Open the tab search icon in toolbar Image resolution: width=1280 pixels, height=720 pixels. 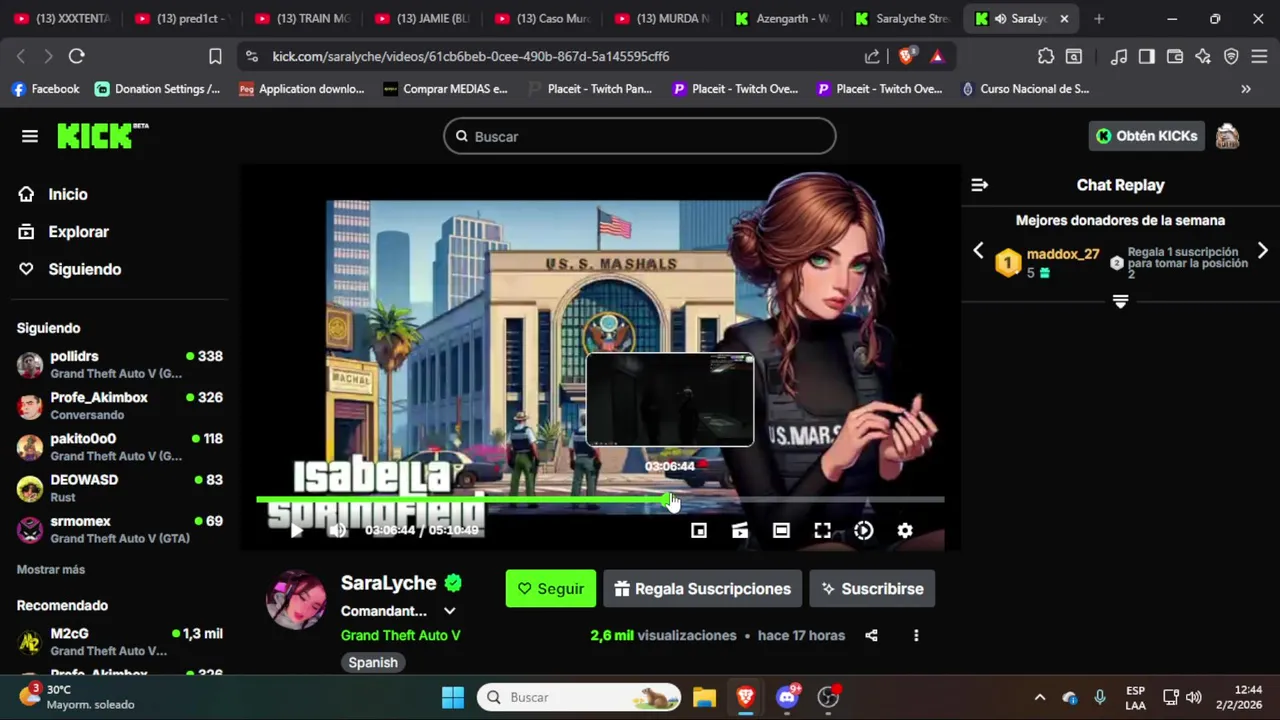pos(1074,57)
